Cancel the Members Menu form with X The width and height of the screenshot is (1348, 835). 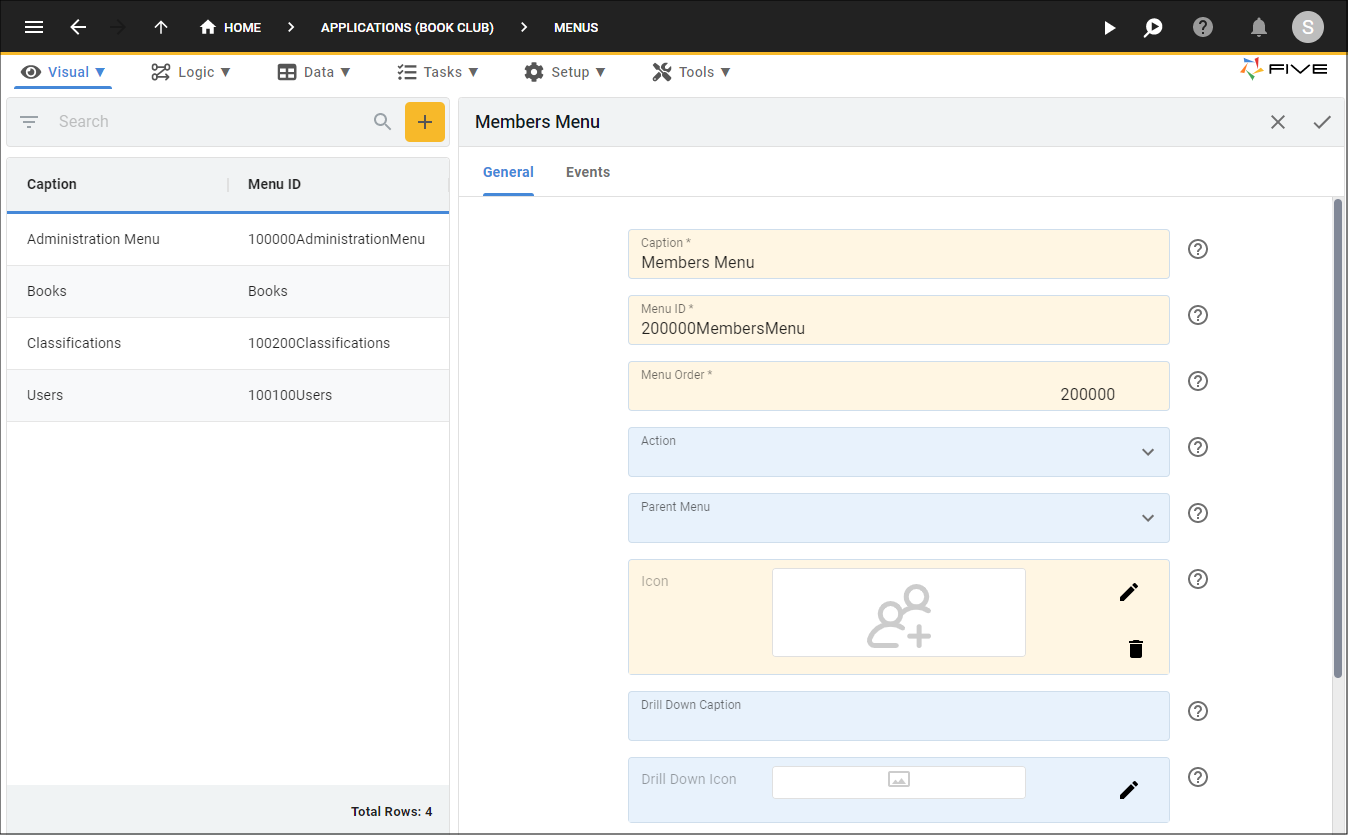coord(1278,122)
